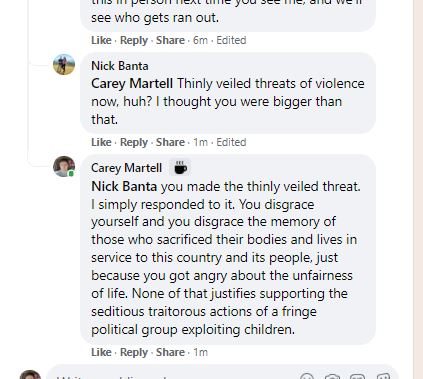Attach a photo using the camera icon

pyautogui.click(x=332, y=376)
